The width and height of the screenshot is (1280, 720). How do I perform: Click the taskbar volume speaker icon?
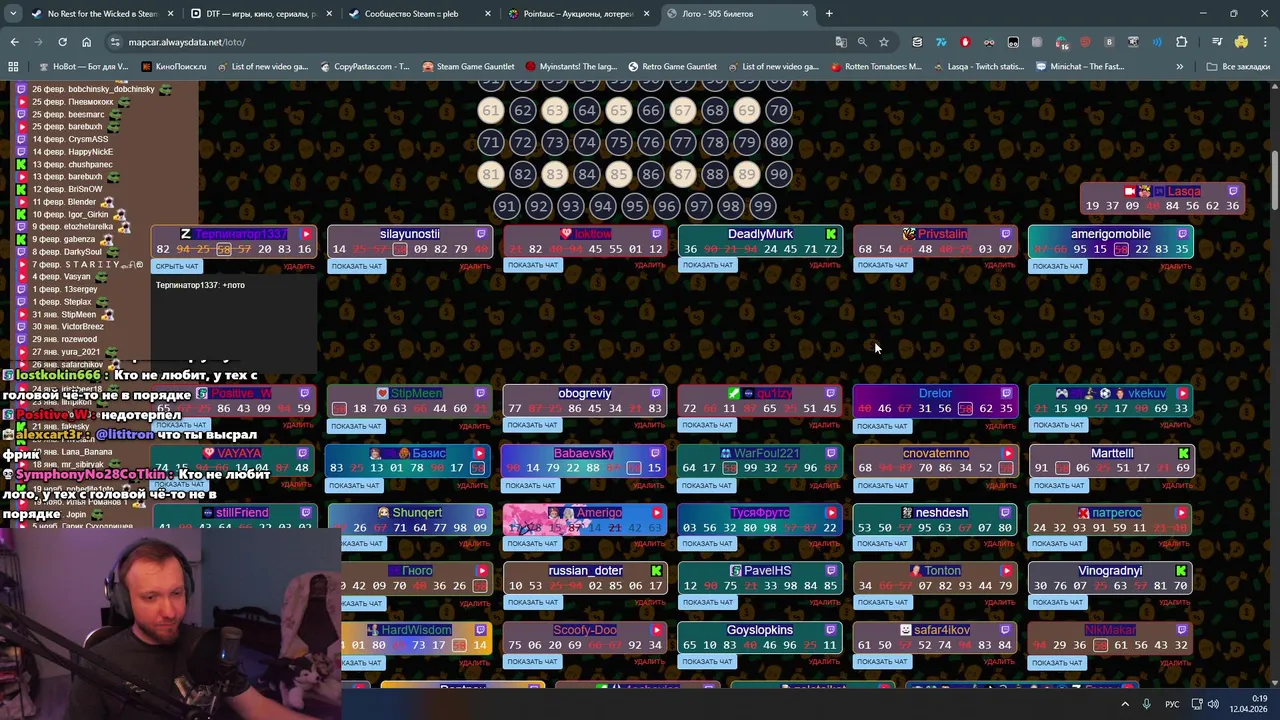coord(1213,704)
